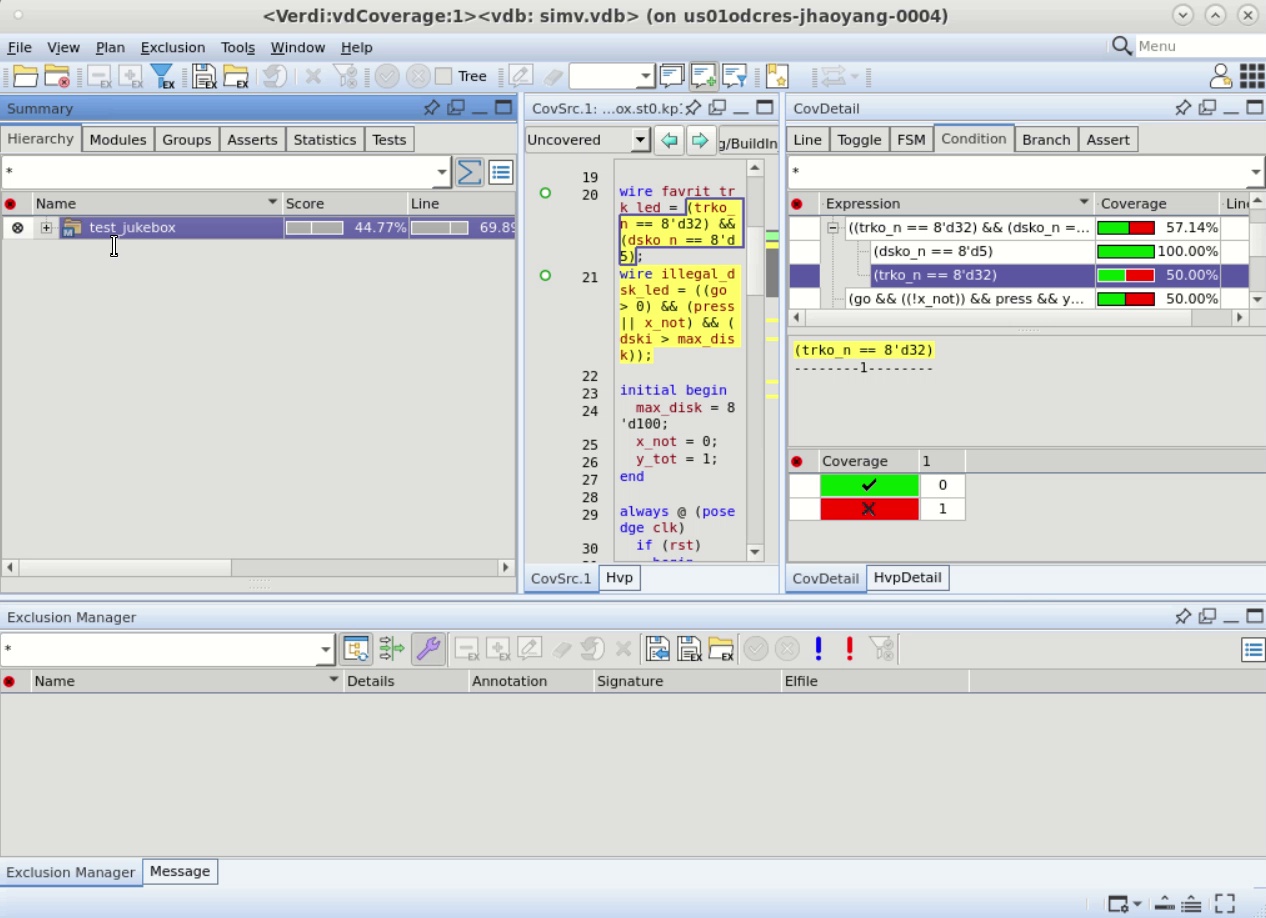
Task: Switch to the Toggle coverage tab
Action: (x=858, y=140)
